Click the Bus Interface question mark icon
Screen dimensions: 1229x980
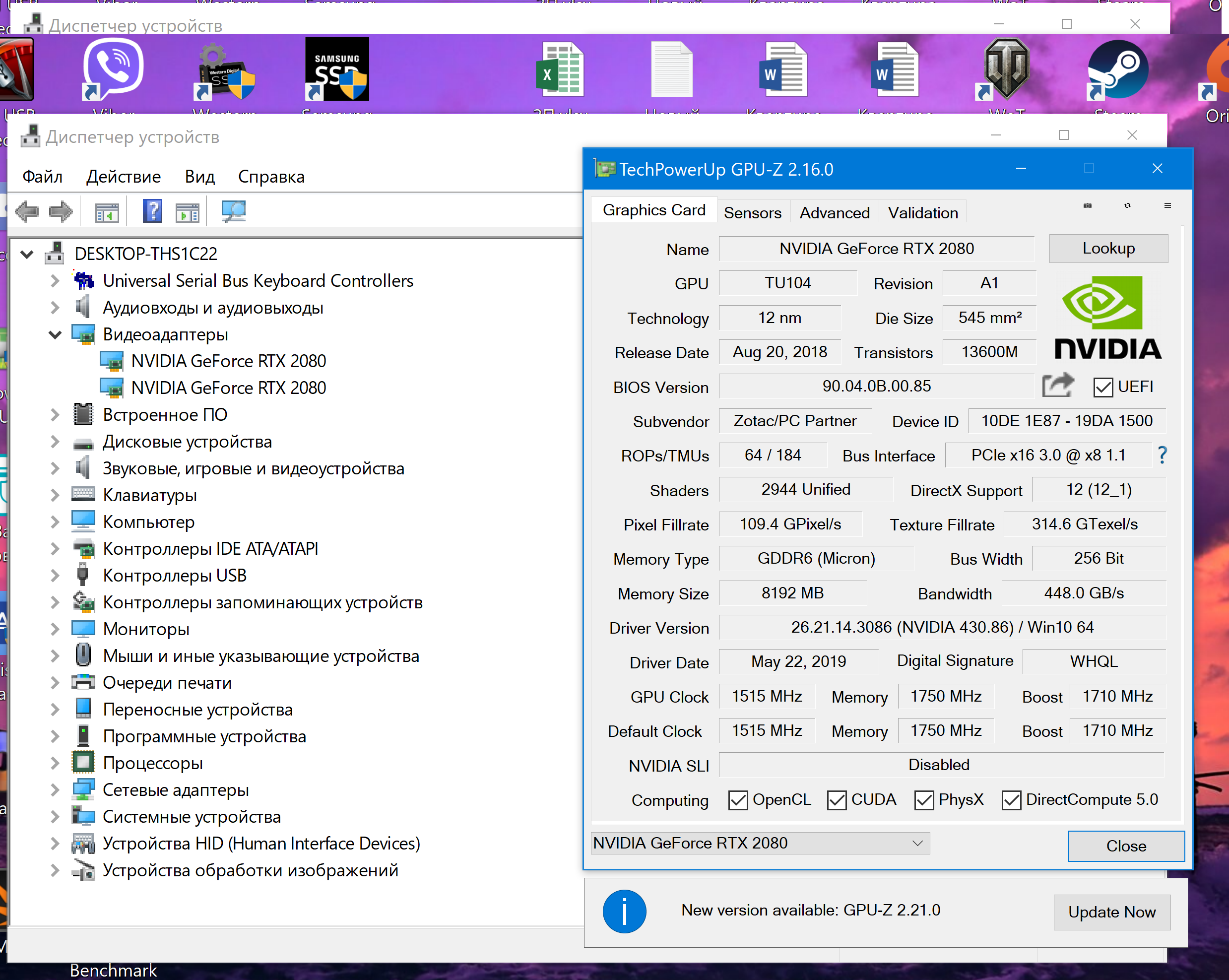[x=1163, y=455]
